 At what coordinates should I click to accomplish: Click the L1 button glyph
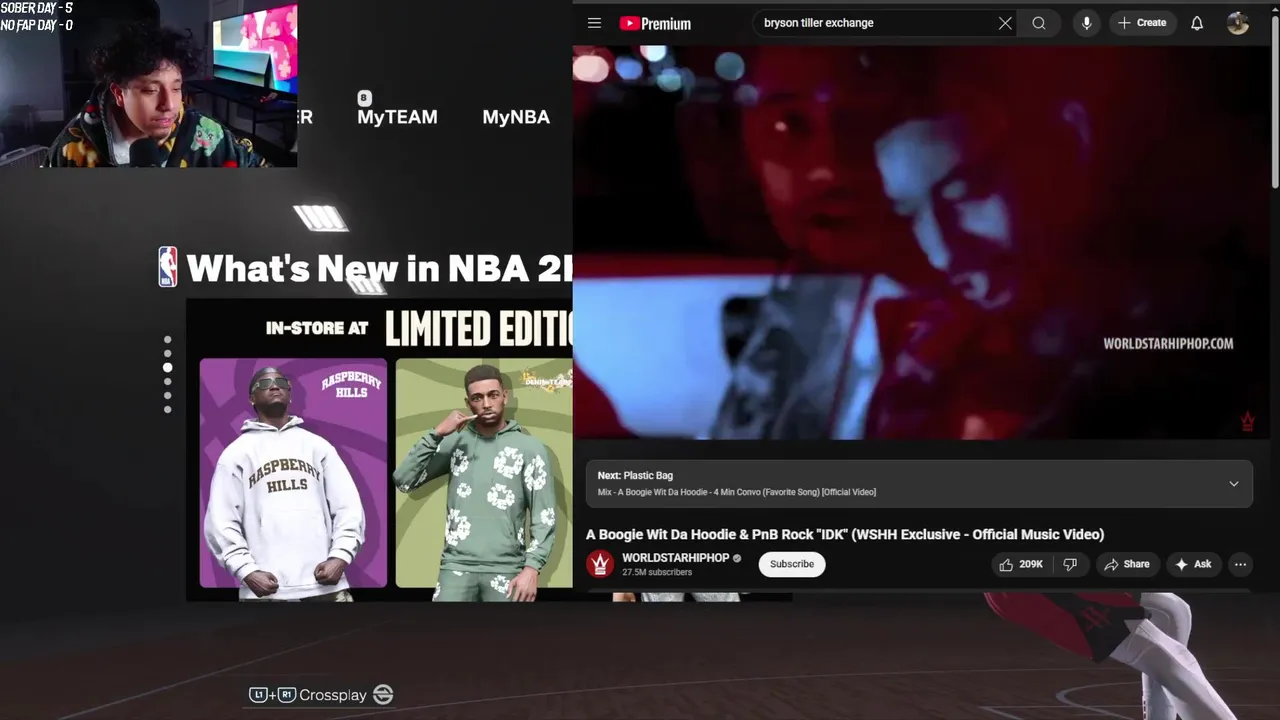[x=258, y=695]
